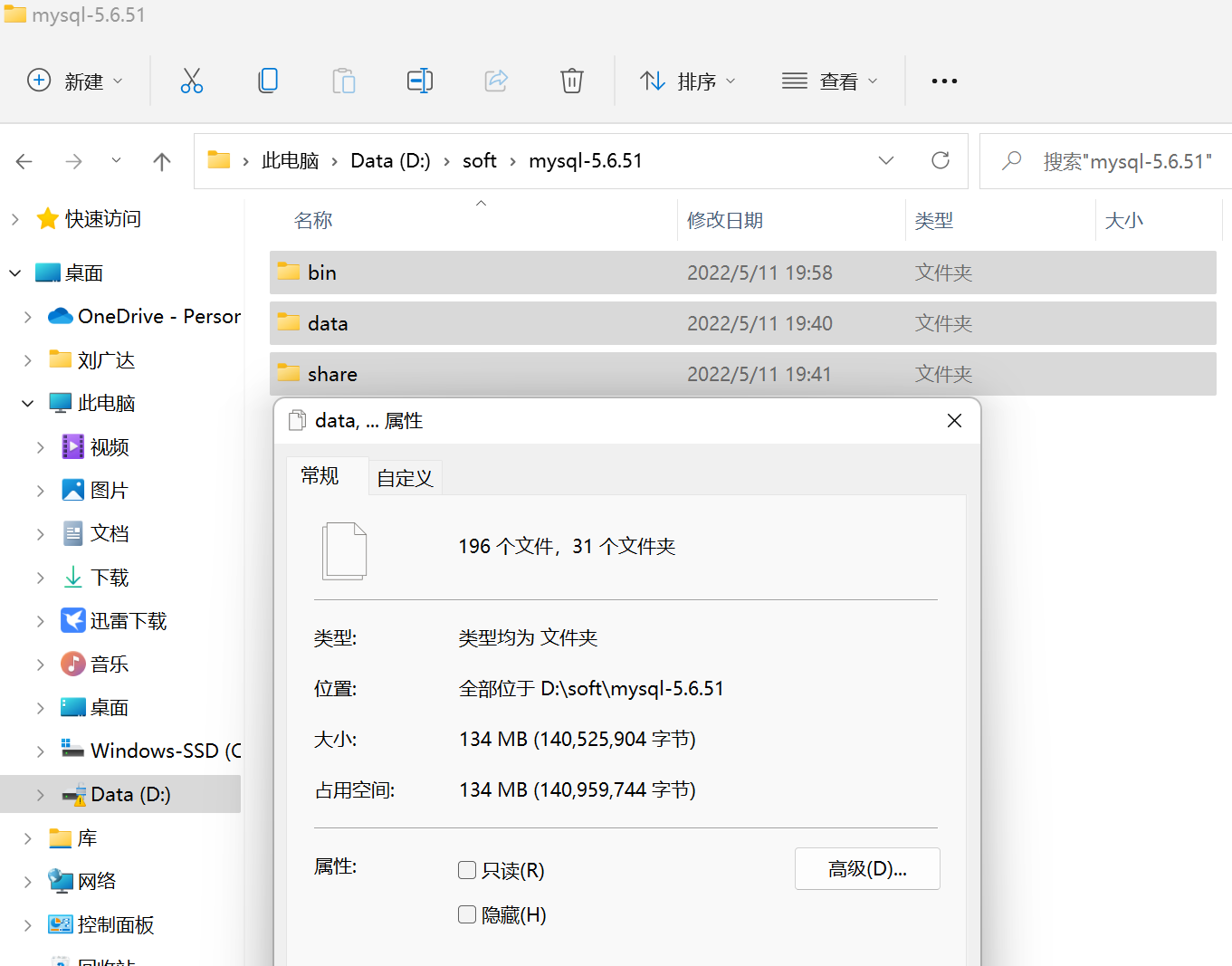Click the Copy icon in toolbar
This screenshot has width=1232, height=966.
click(268, 81)
